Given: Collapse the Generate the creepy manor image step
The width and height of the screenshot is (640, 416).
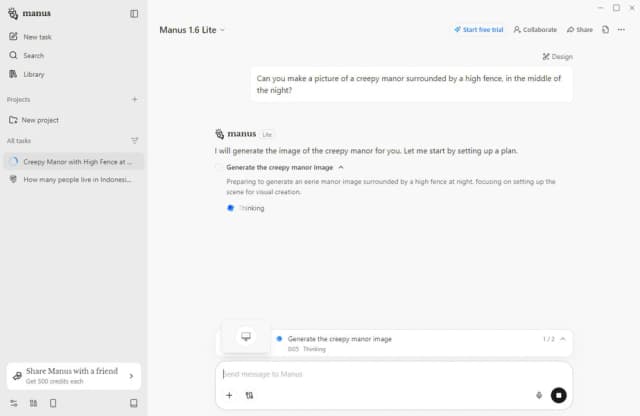Looking at the screenshot, I should 341,167.
